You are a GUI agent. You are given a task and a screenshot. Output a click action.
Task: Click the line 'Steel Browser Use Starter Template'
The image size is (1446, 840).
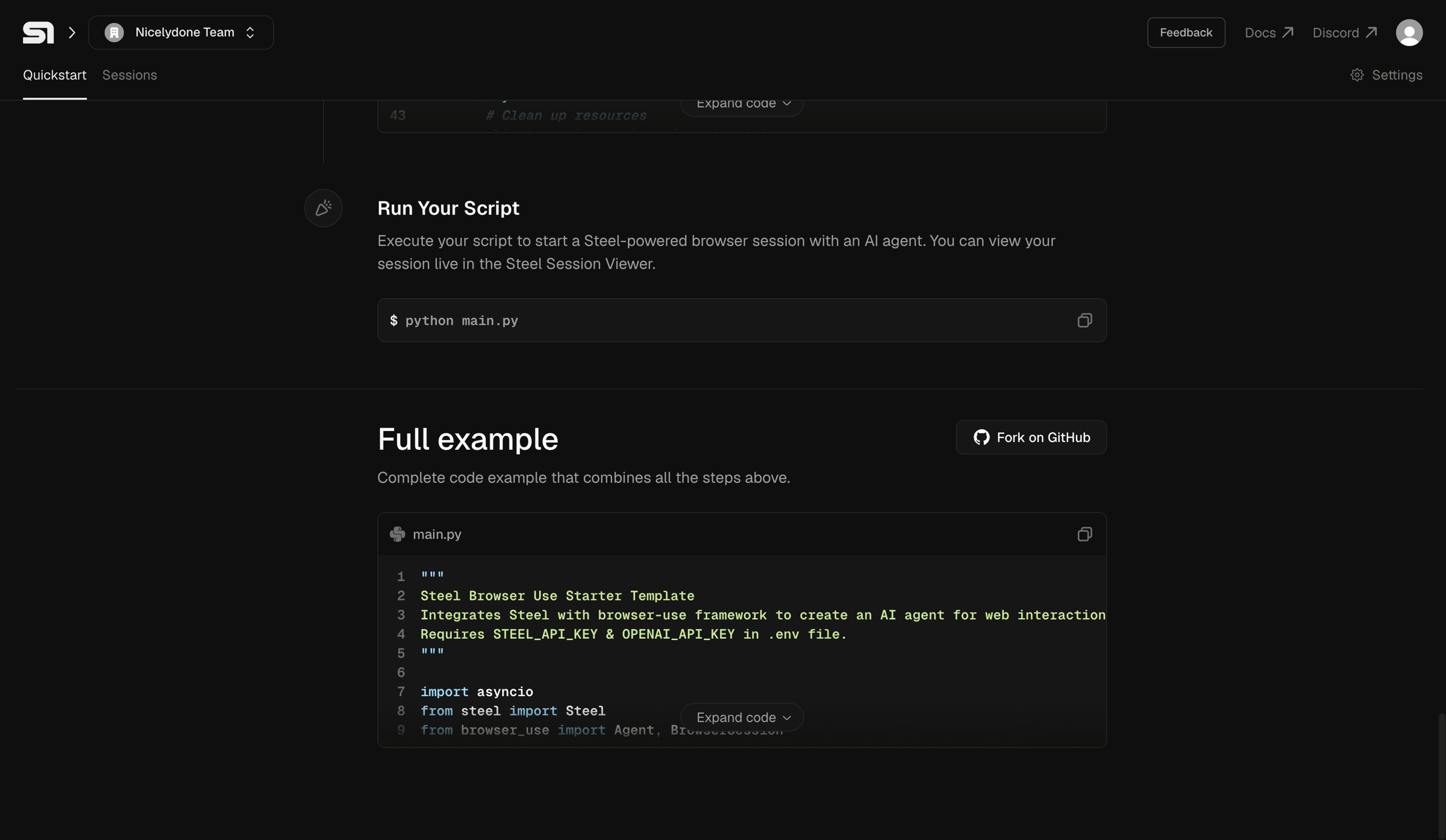coord(557,596)
